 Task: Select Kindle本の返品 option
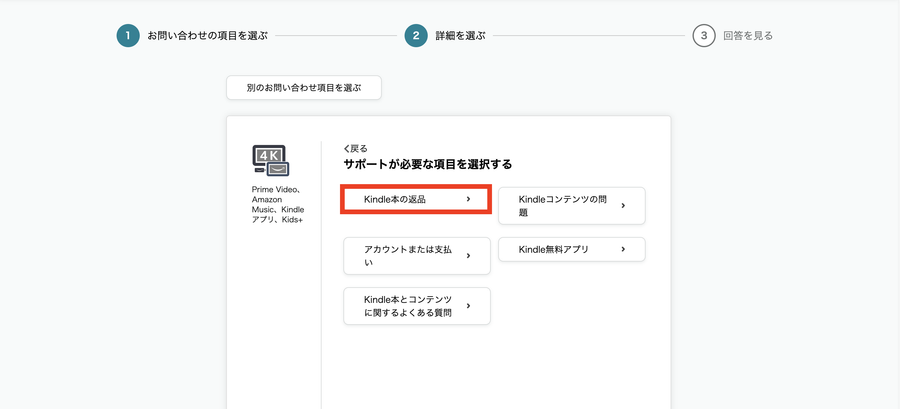[x=416, y=199]
